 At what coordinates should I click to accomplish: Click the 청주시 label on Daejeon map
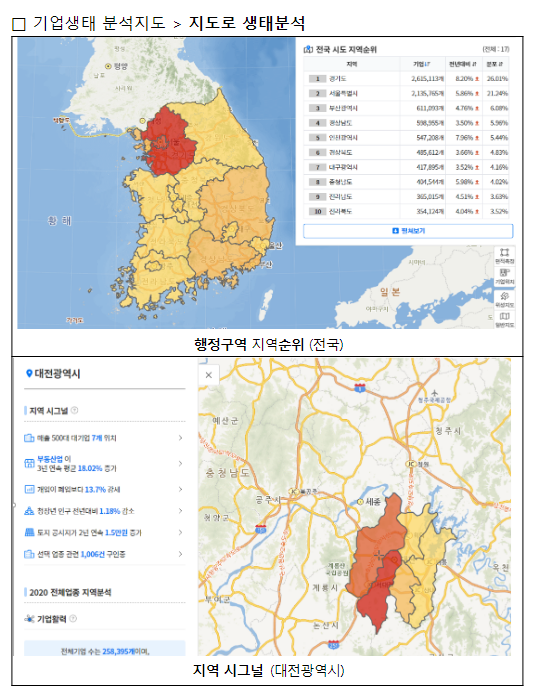tap(448, 430)
